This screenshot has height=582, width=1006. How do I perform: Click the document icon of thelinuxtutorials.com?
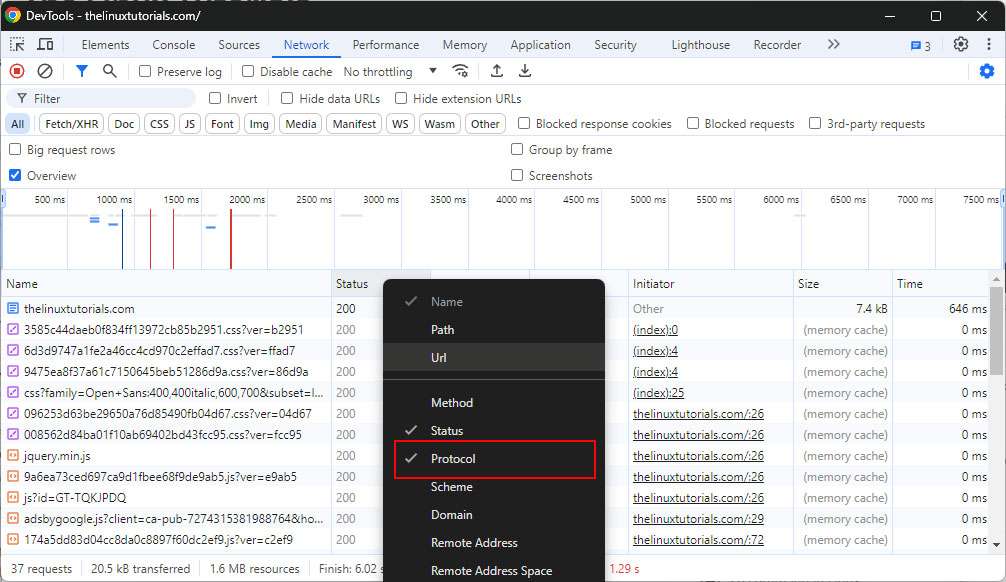pyautogui.click(x=13, y=309)
